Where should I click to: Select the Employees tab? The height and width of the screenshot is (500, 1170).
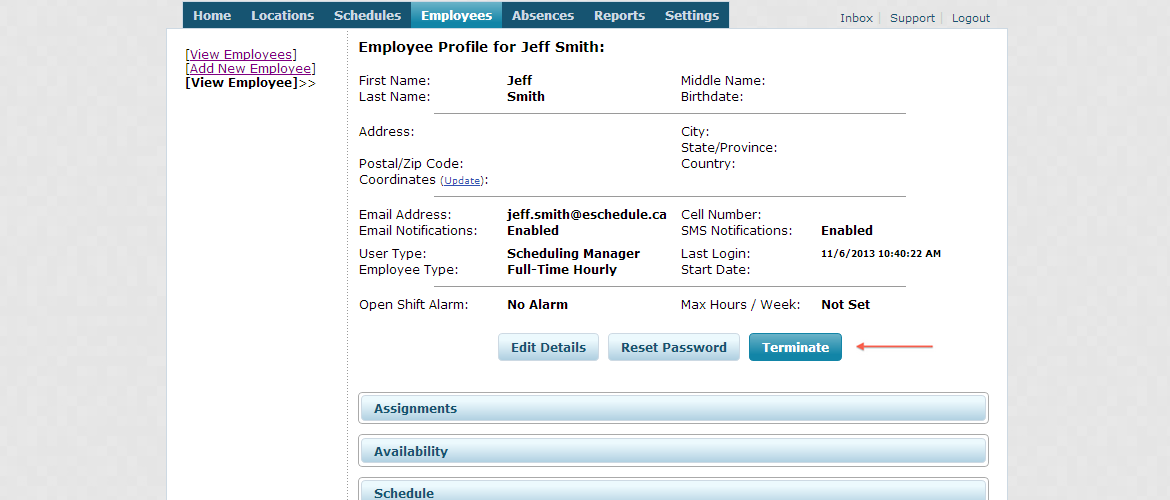click(456, 15)
